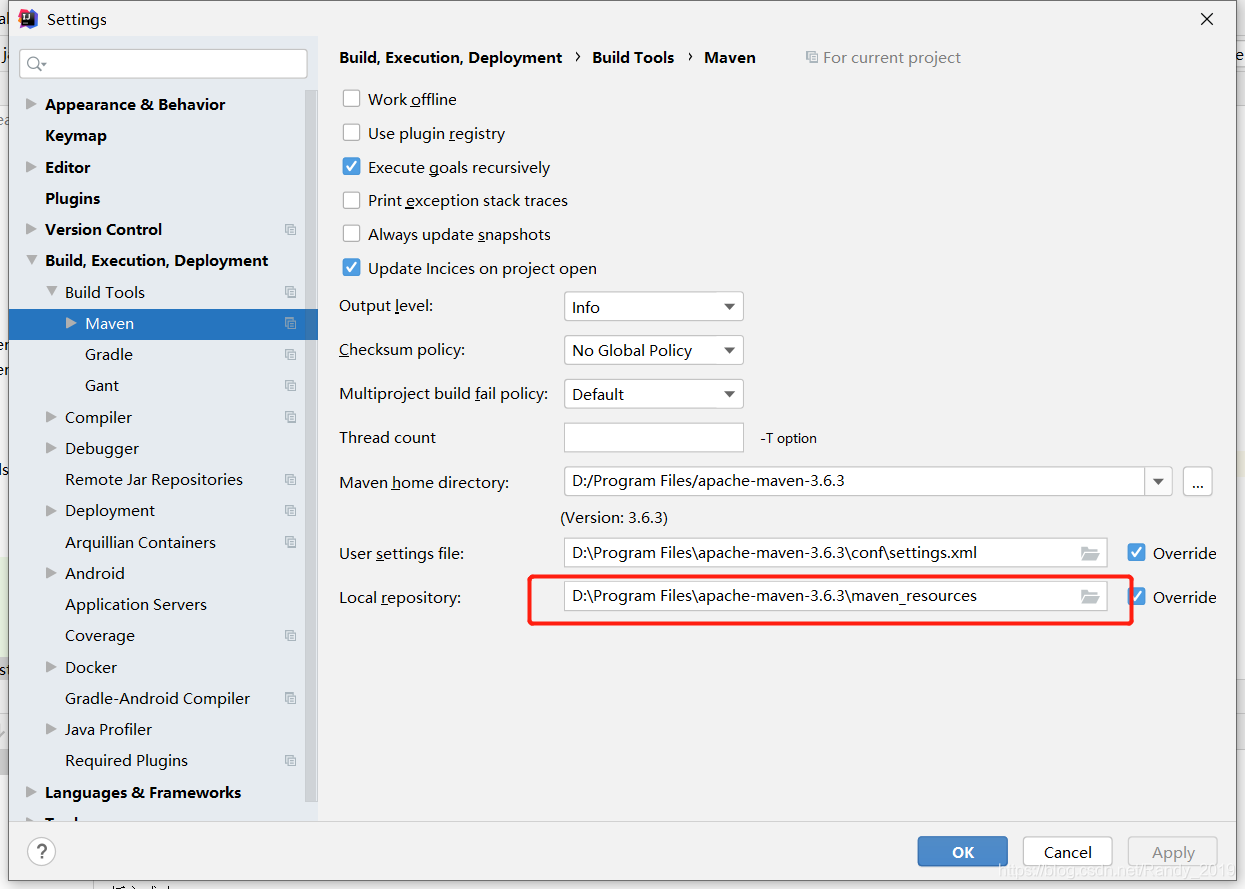The image size is (1245, 889).
Task: Click the project-level icon beside Required Plugins
Action: pyautogui.click(x=290, y=761)
